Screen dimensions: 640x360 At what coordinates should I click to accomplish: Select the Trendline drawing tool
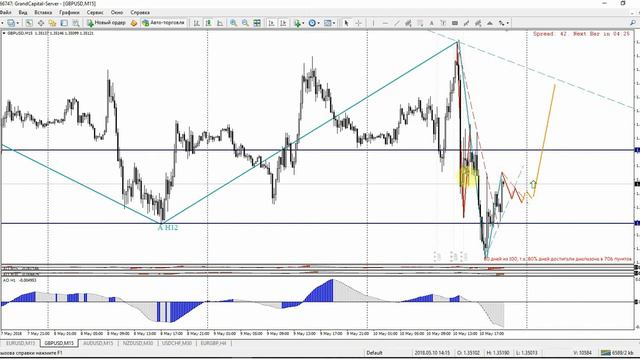pyautogui.click(x=396, y=23)
